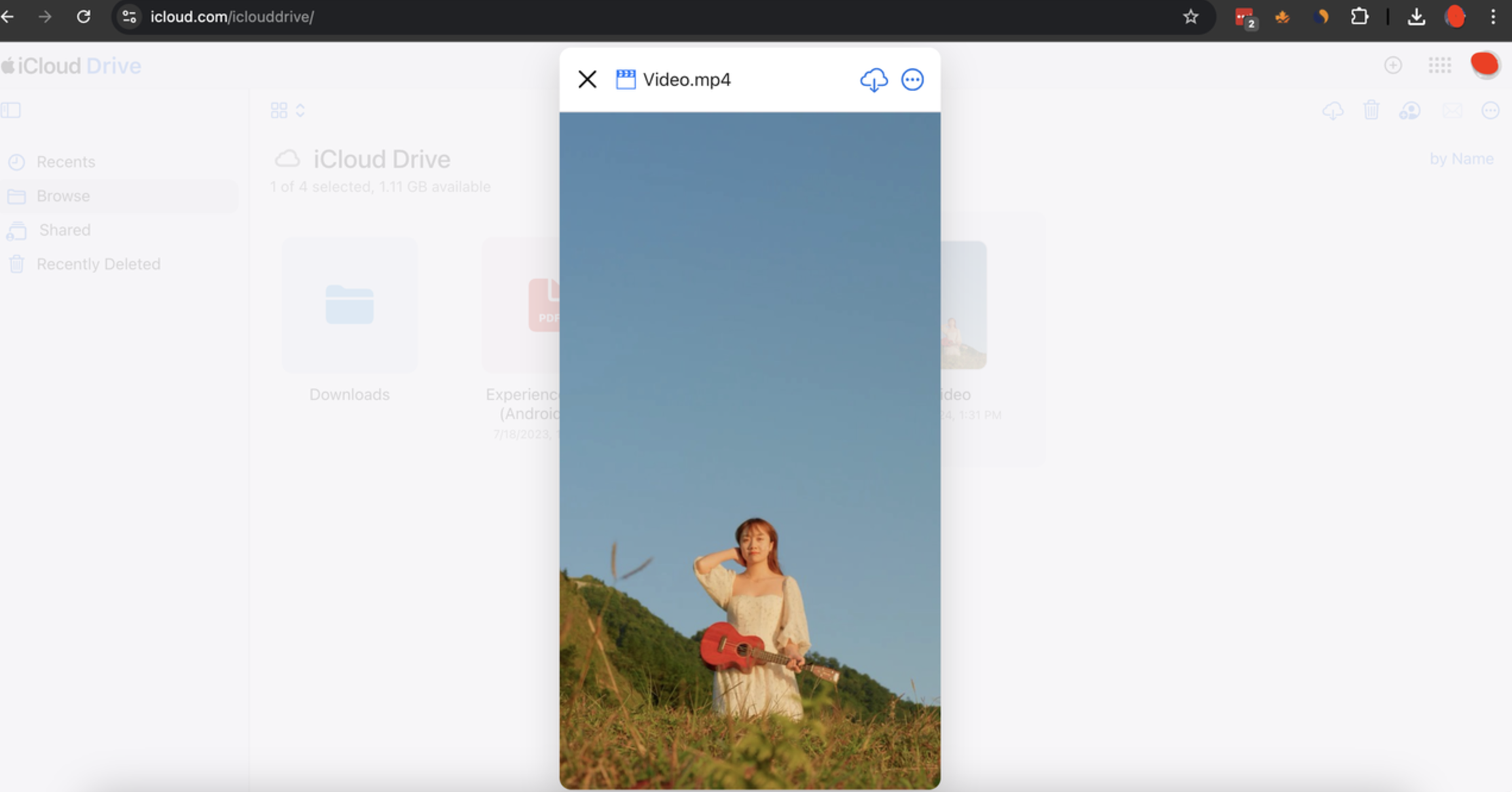The width and height of the screenshot is (1512, 792).
Task: Select the Browse menu item
Action: (x=62, y=196)
